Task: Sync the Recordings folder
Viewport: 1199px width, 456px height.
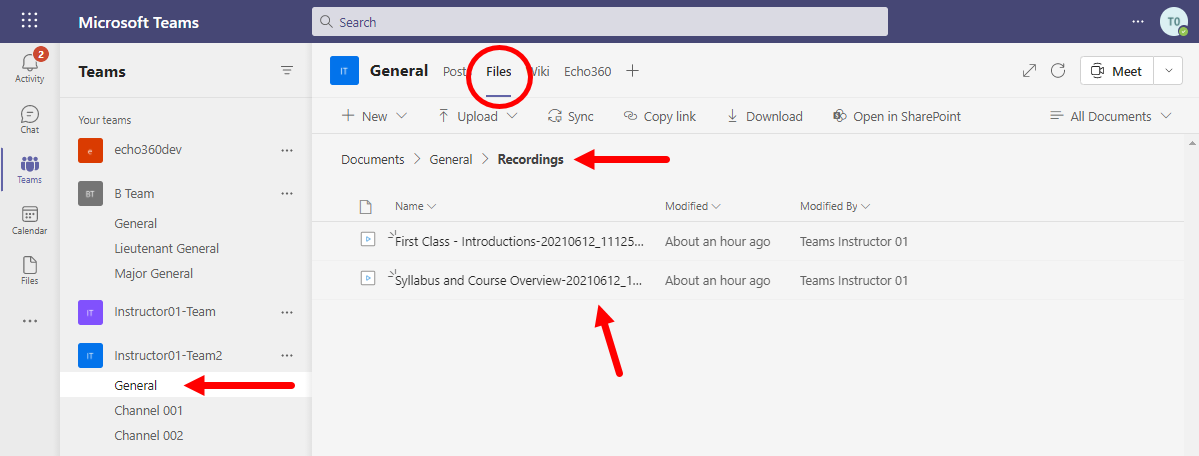Action: coord(570,116)
